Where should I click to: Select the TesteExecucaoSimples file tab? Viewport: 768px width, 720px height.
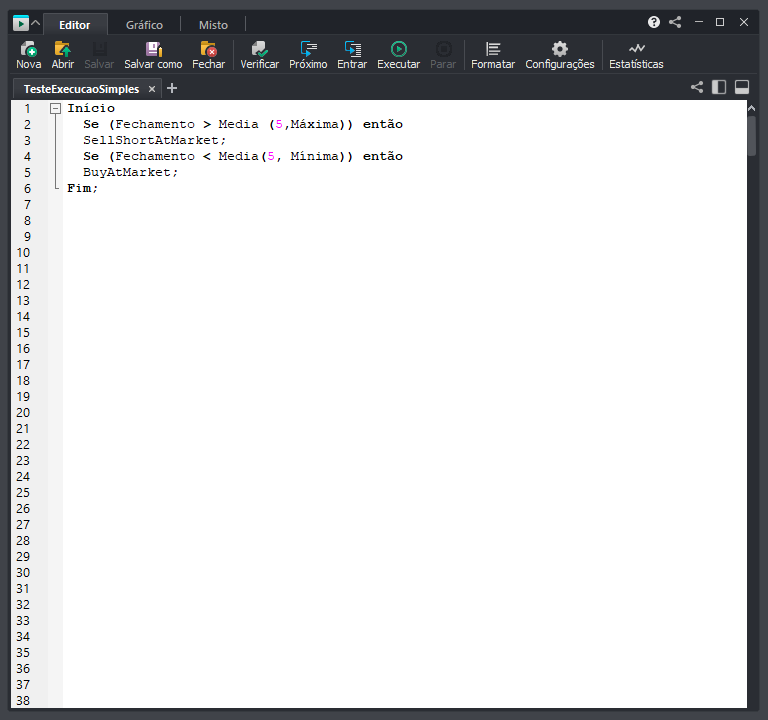pyautogui.click(x=81, y=89)
